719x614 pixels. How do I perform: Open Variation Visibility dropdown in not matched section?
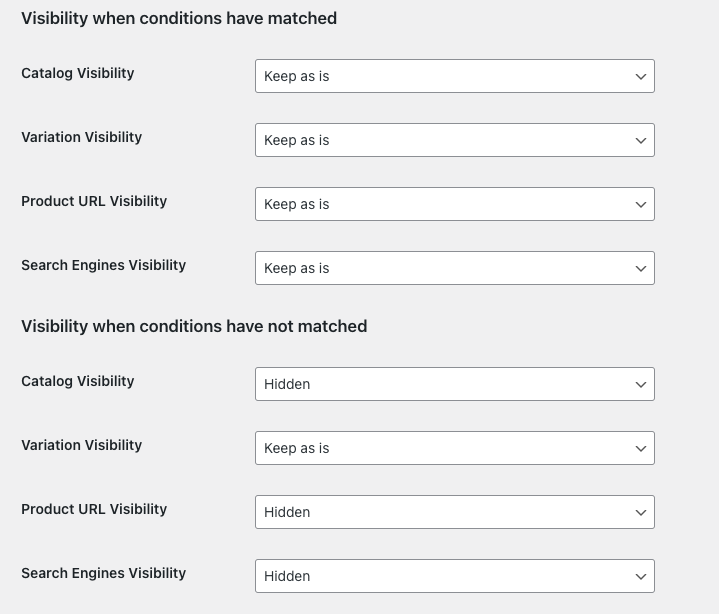click(x=454, y=448)
